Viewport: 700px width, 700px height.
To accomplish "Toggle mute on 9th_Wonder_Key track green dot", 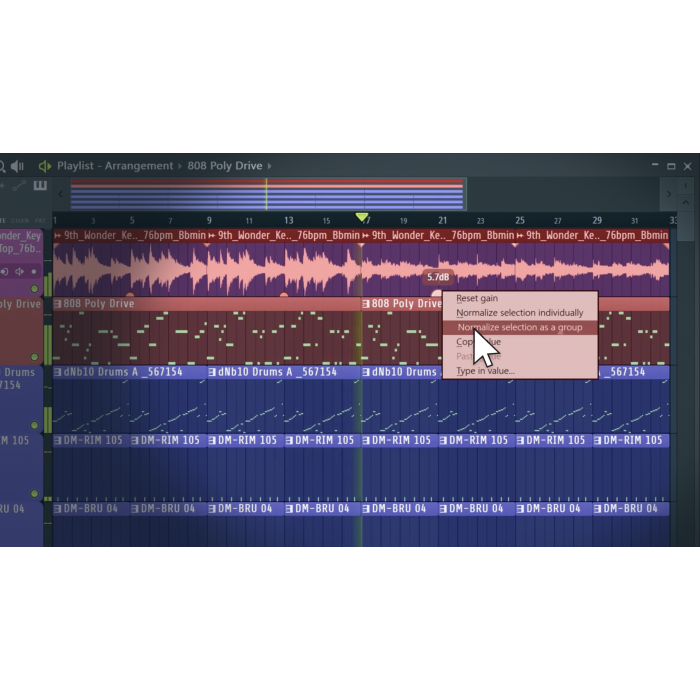I will coord(34,288).
